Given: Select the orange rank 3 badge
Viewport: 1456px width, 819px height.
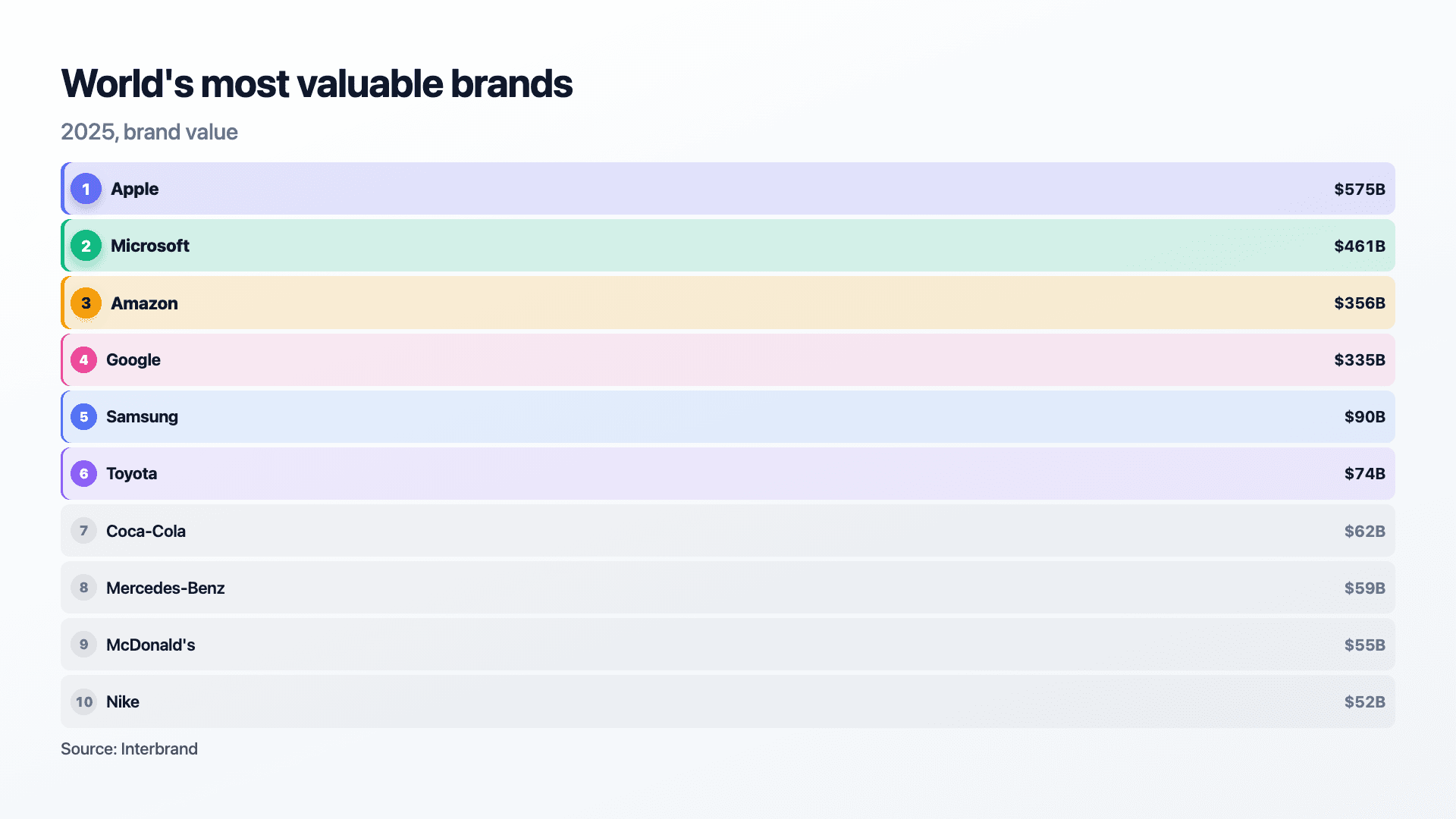Looking at the screenshot, I should point(86,303).
